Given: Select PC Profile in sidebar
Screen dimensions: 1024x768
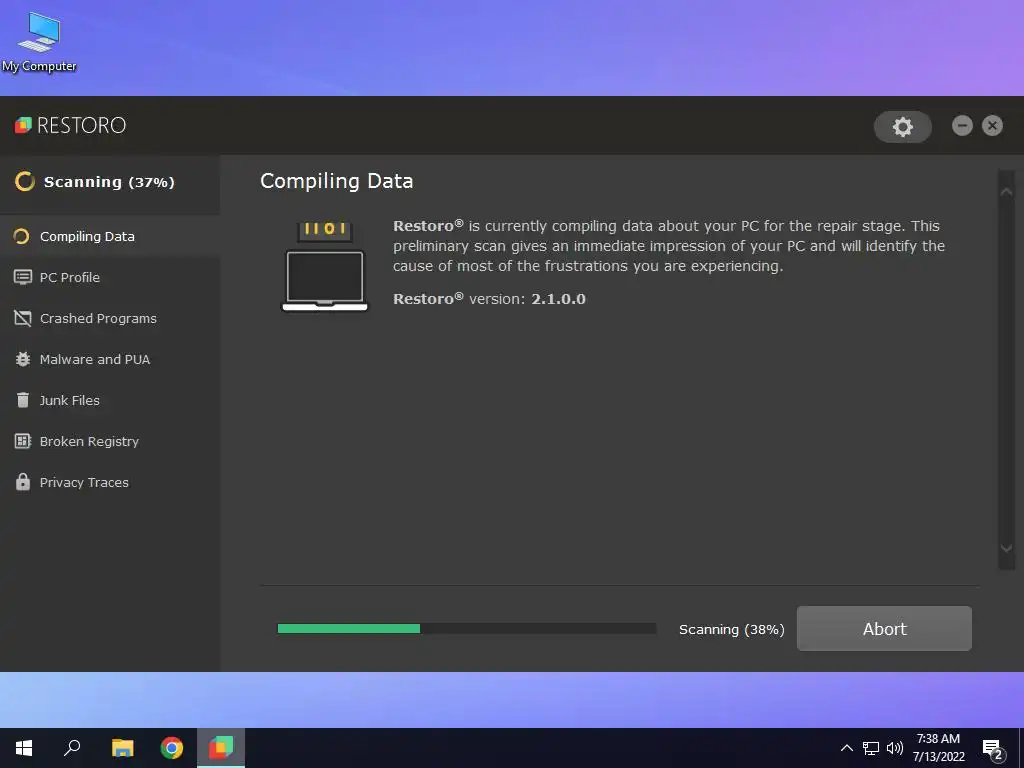Looking at the screenshot, I should 110,277.
